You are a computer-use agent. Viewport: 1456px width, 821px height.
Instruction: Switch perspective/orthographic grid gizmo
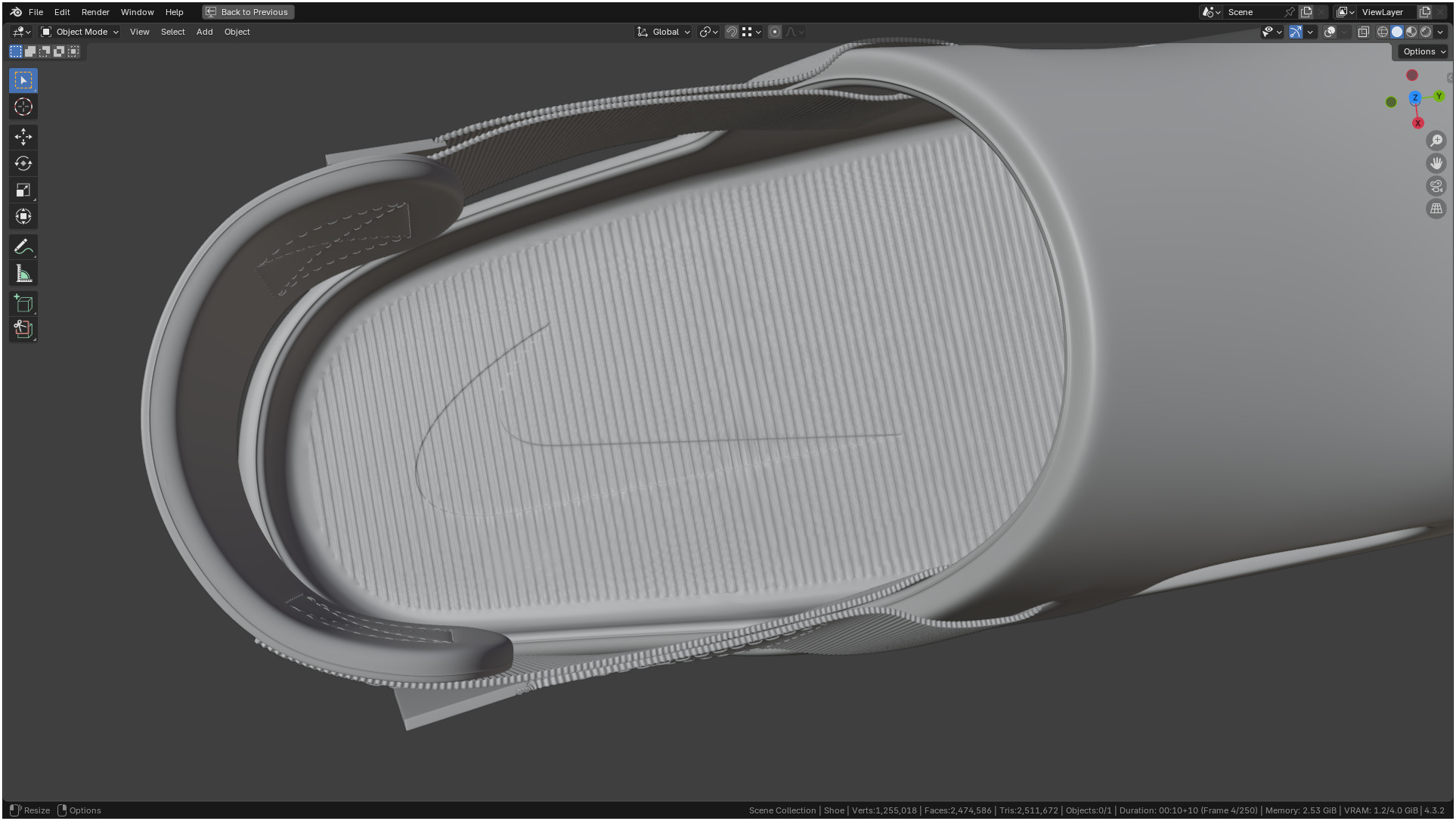pyautogui.click(x=1436, y=209)
